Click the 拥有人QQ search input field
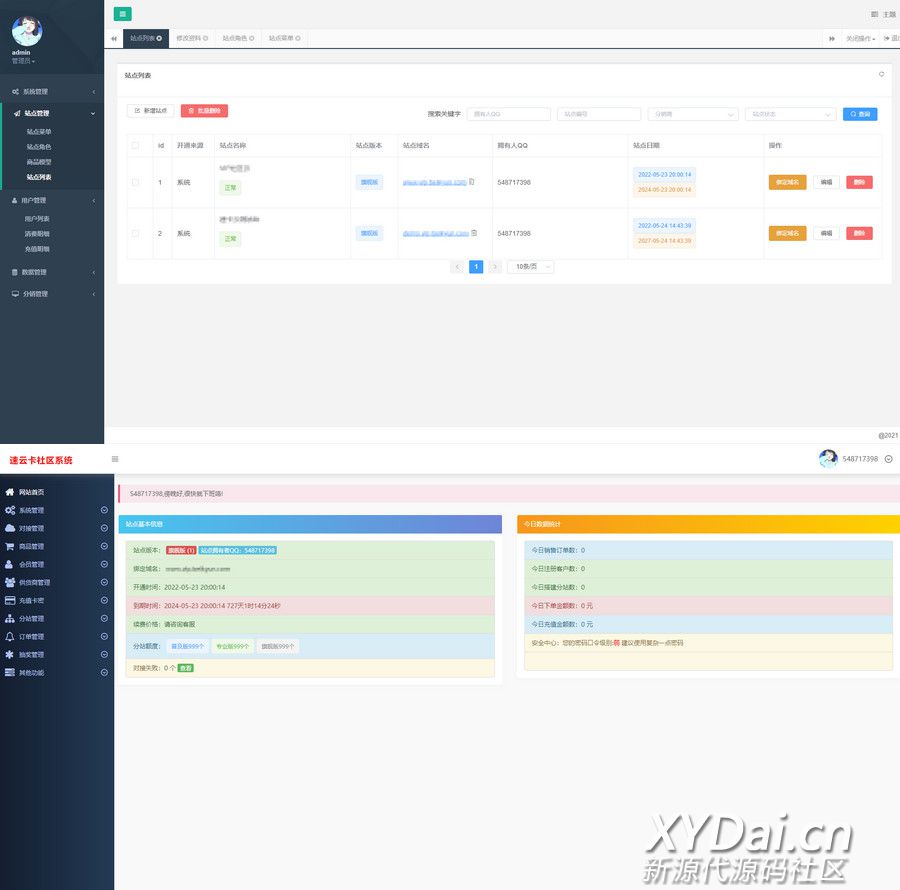The width and height of the screenshot is (900, 890). tap(508, 114)
